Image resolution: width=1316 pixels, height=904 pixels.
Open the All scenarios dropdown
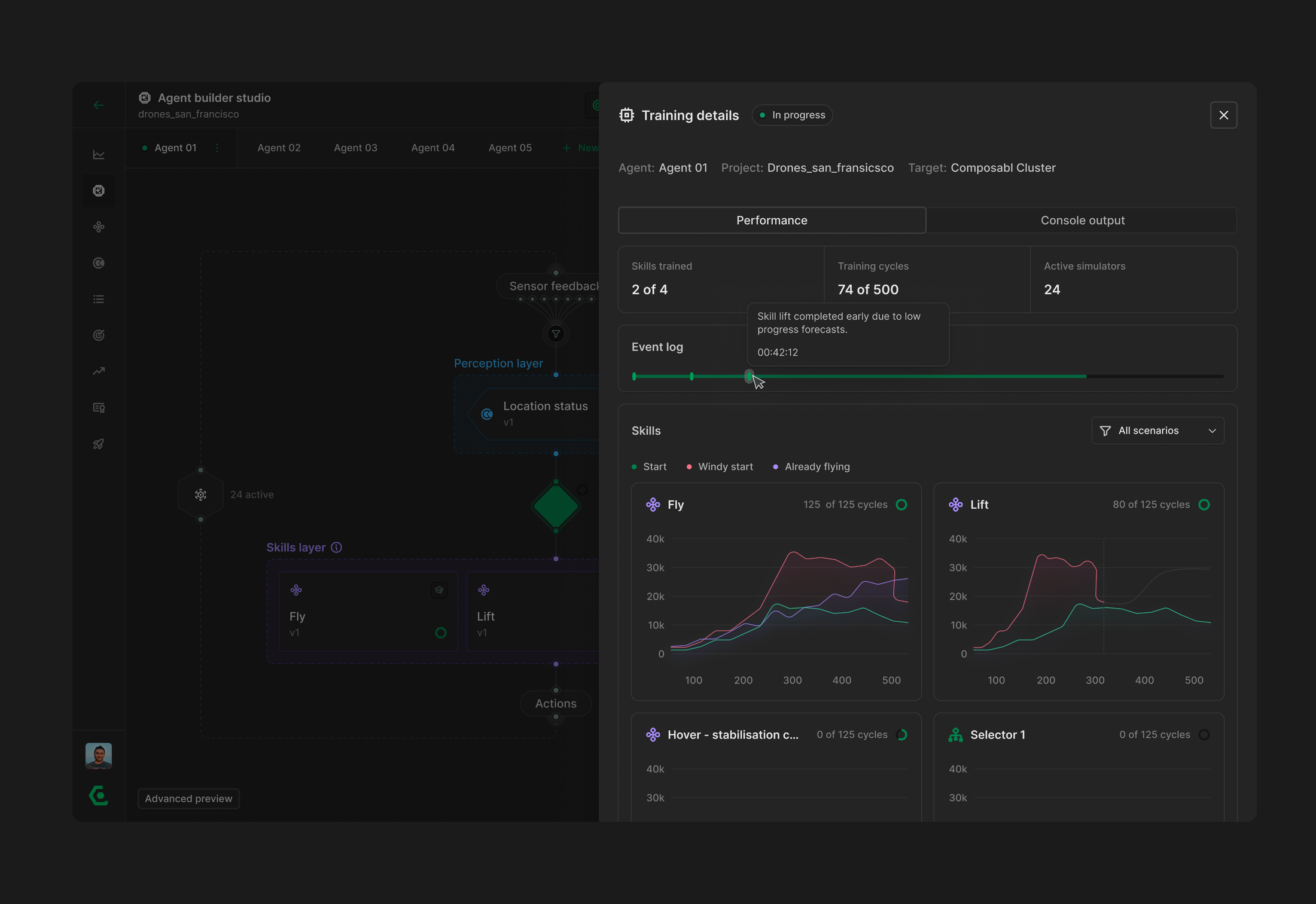coord(1157,431)
